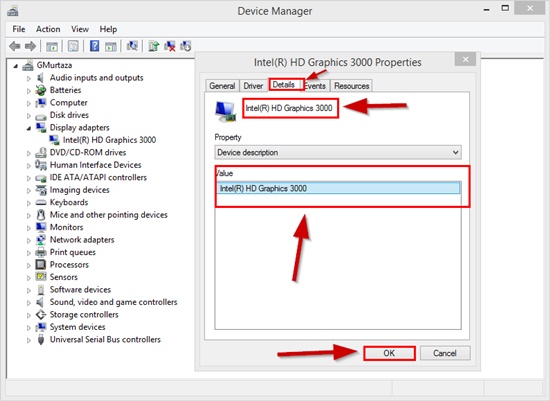
Task: Expand the Audio inputs and outputs node
Action: click(29, 78)
